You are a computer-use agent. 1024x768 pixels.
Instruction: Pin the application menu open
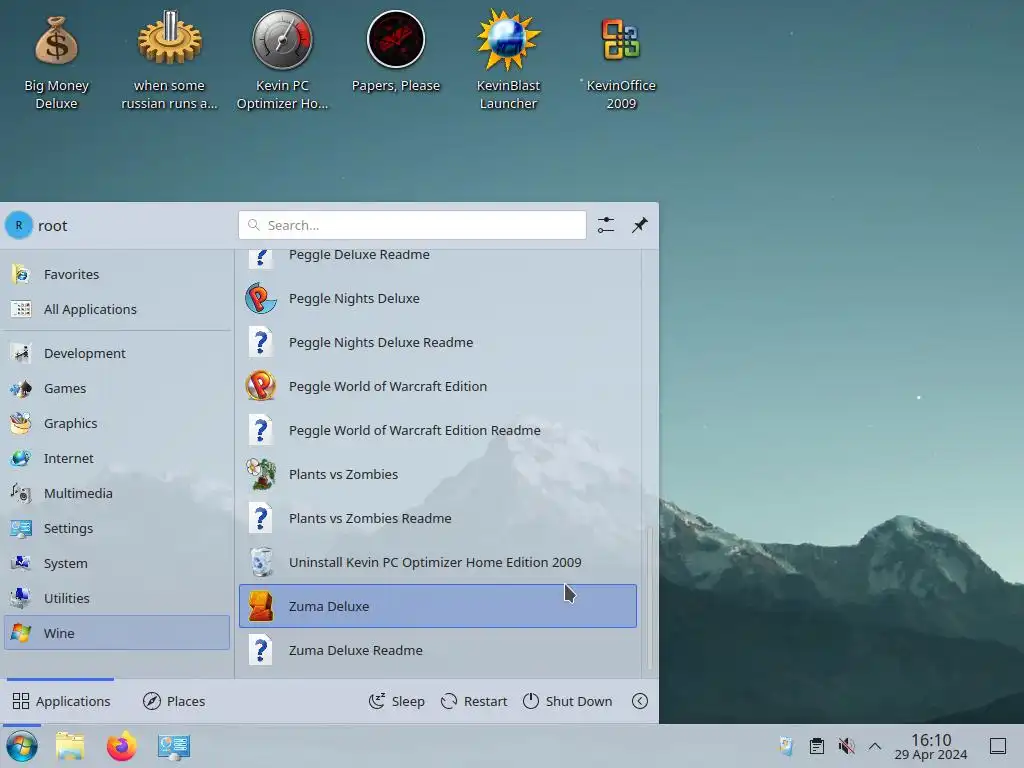coord(639,225)
